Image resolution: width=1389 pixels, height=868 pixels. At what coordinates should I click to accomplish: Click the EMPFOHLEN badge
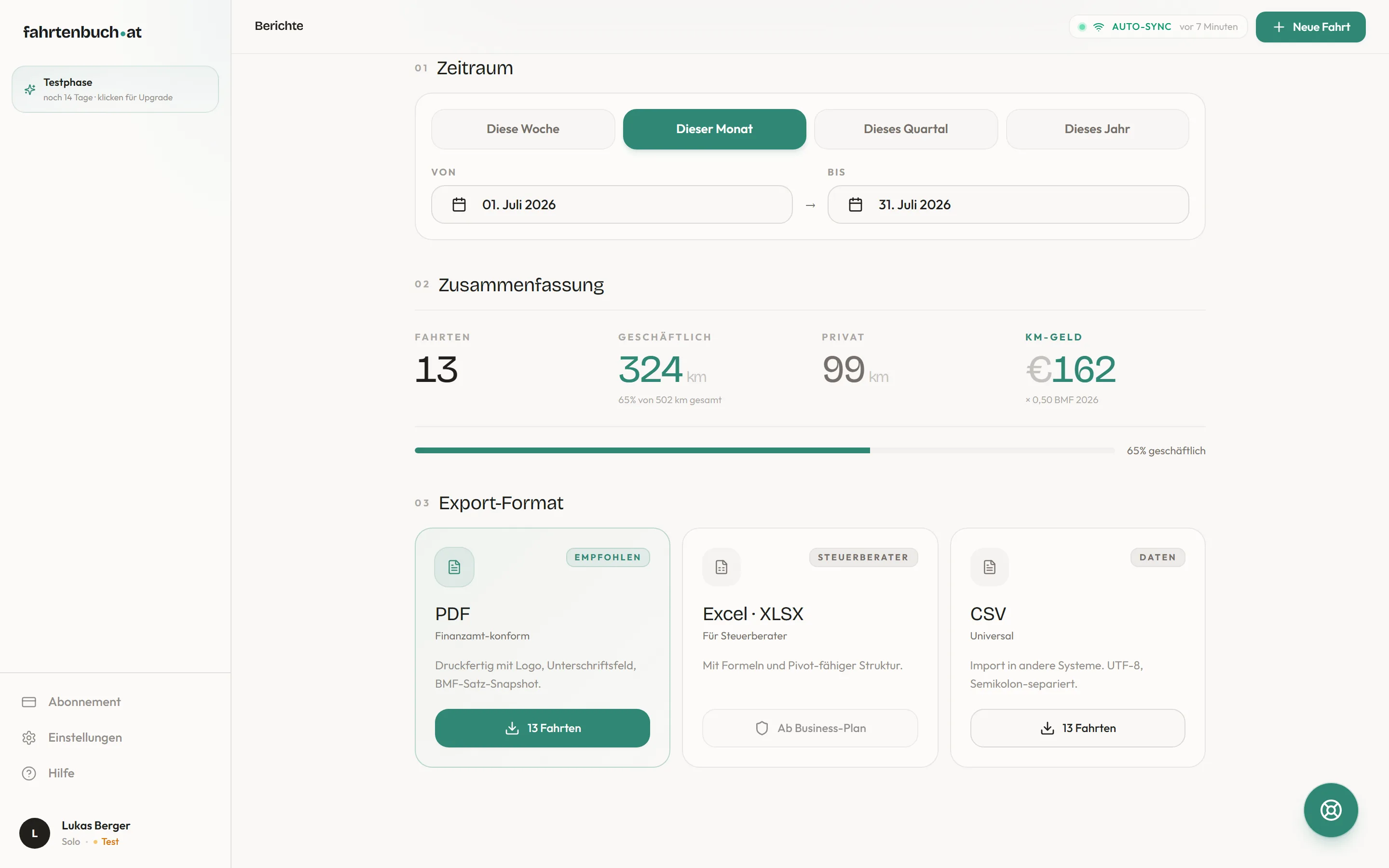coord(608,557)
